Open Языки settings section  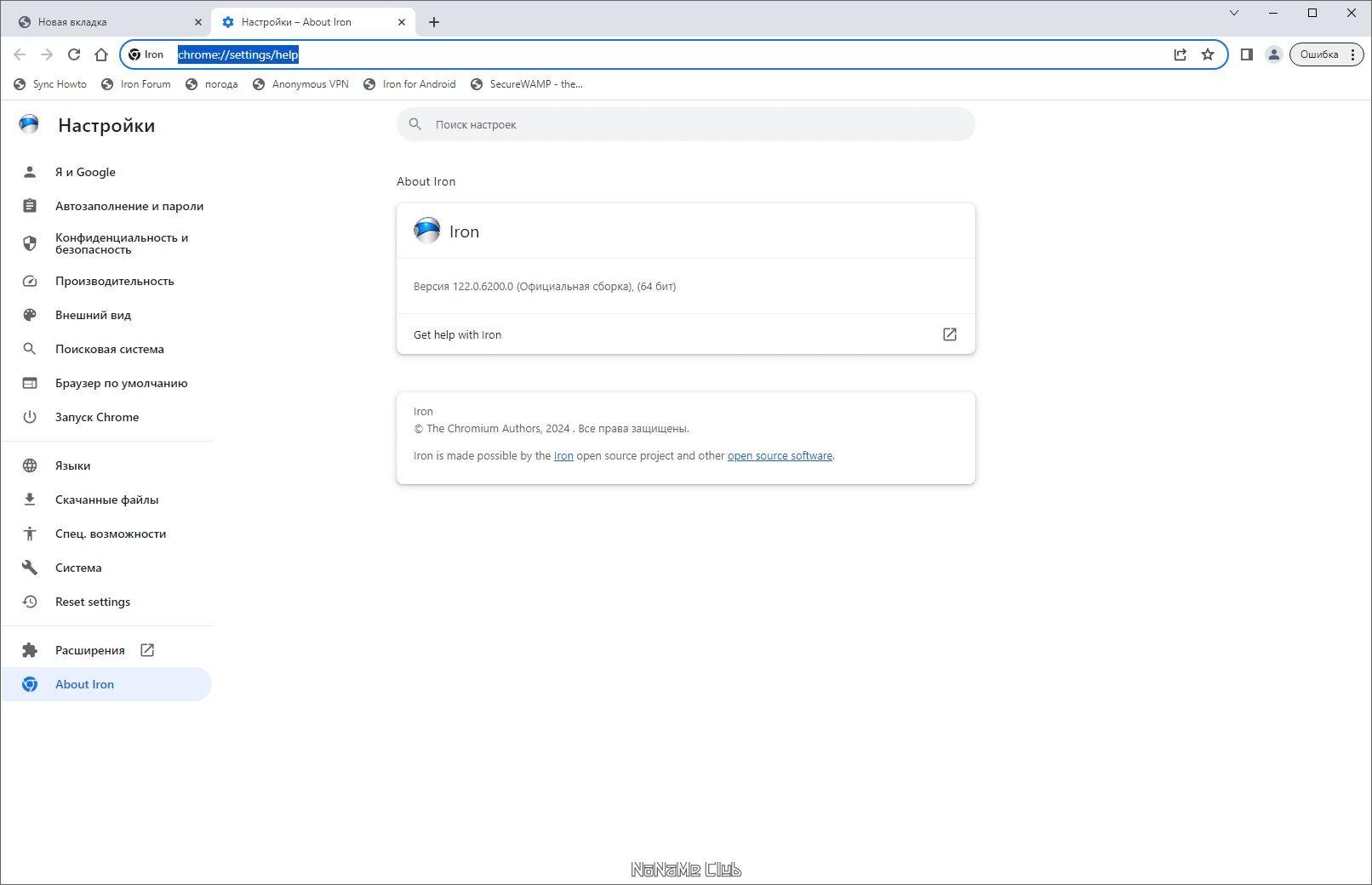(106, 465)
